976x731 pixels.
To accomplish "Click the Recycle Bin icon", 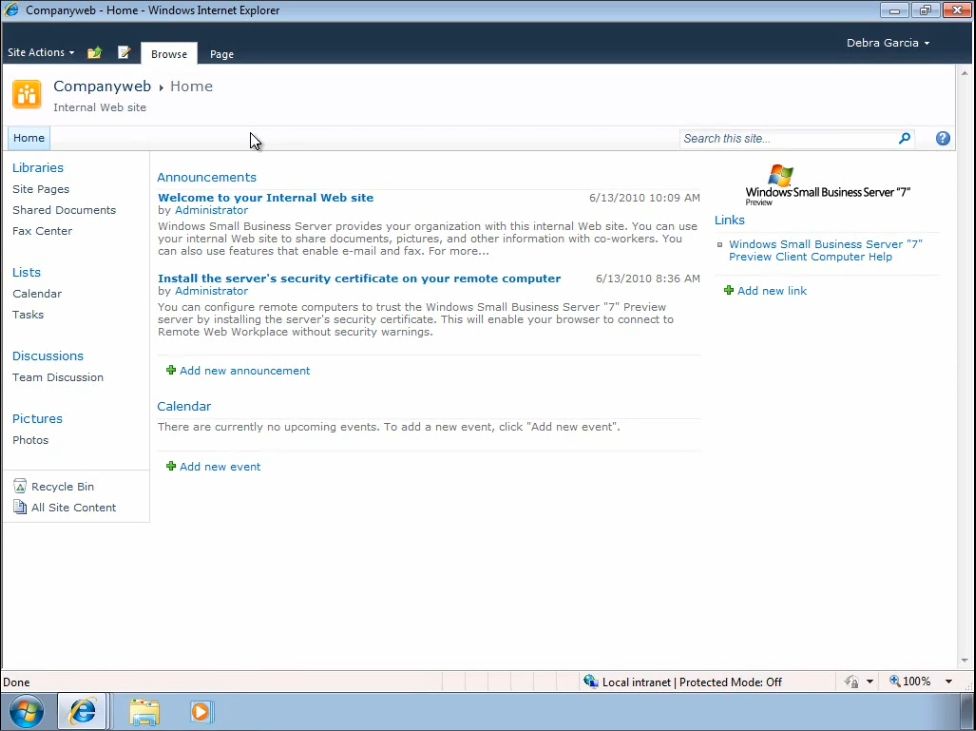I will coord(20,486).
